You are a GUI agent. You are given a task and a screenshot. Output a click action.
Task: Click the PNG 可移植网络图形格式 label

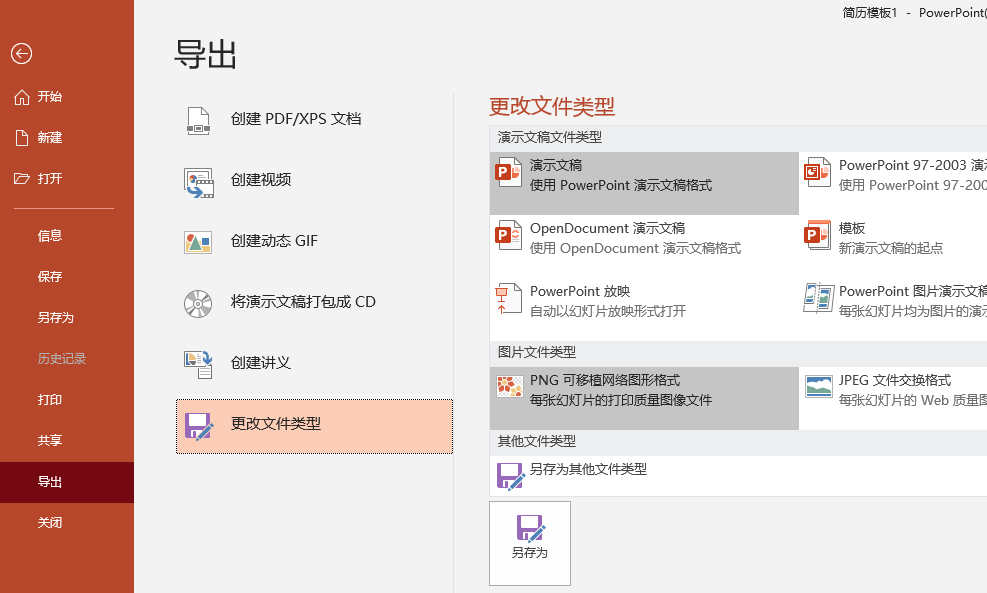point(604,380)
